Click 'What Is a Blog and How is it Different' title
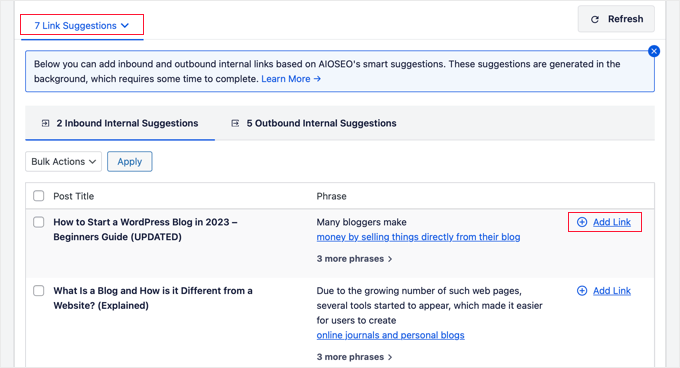This screenshot has height=368, width=680. [x=153, y=298]
